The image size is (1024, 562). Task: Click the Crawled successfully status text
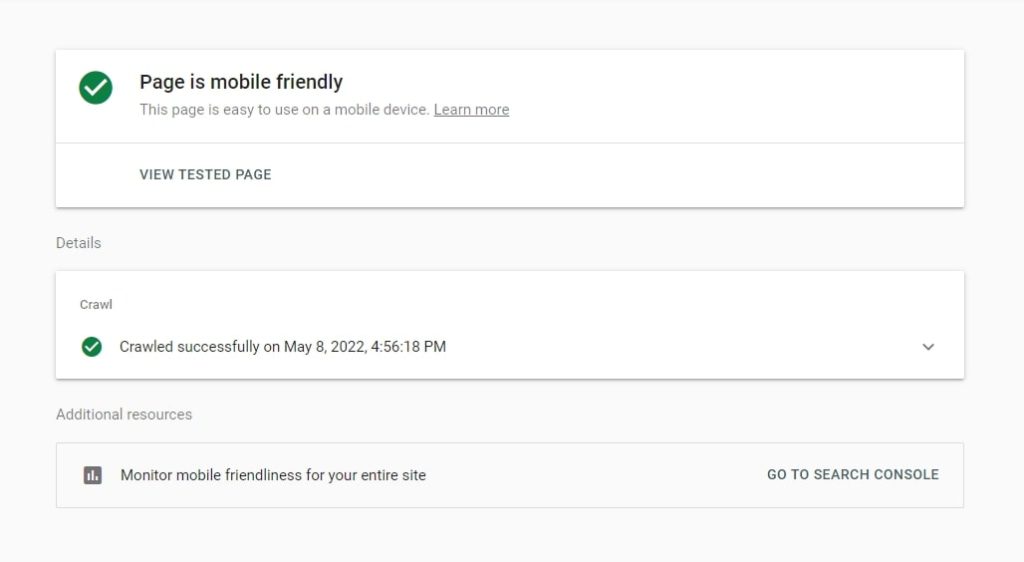283,347
